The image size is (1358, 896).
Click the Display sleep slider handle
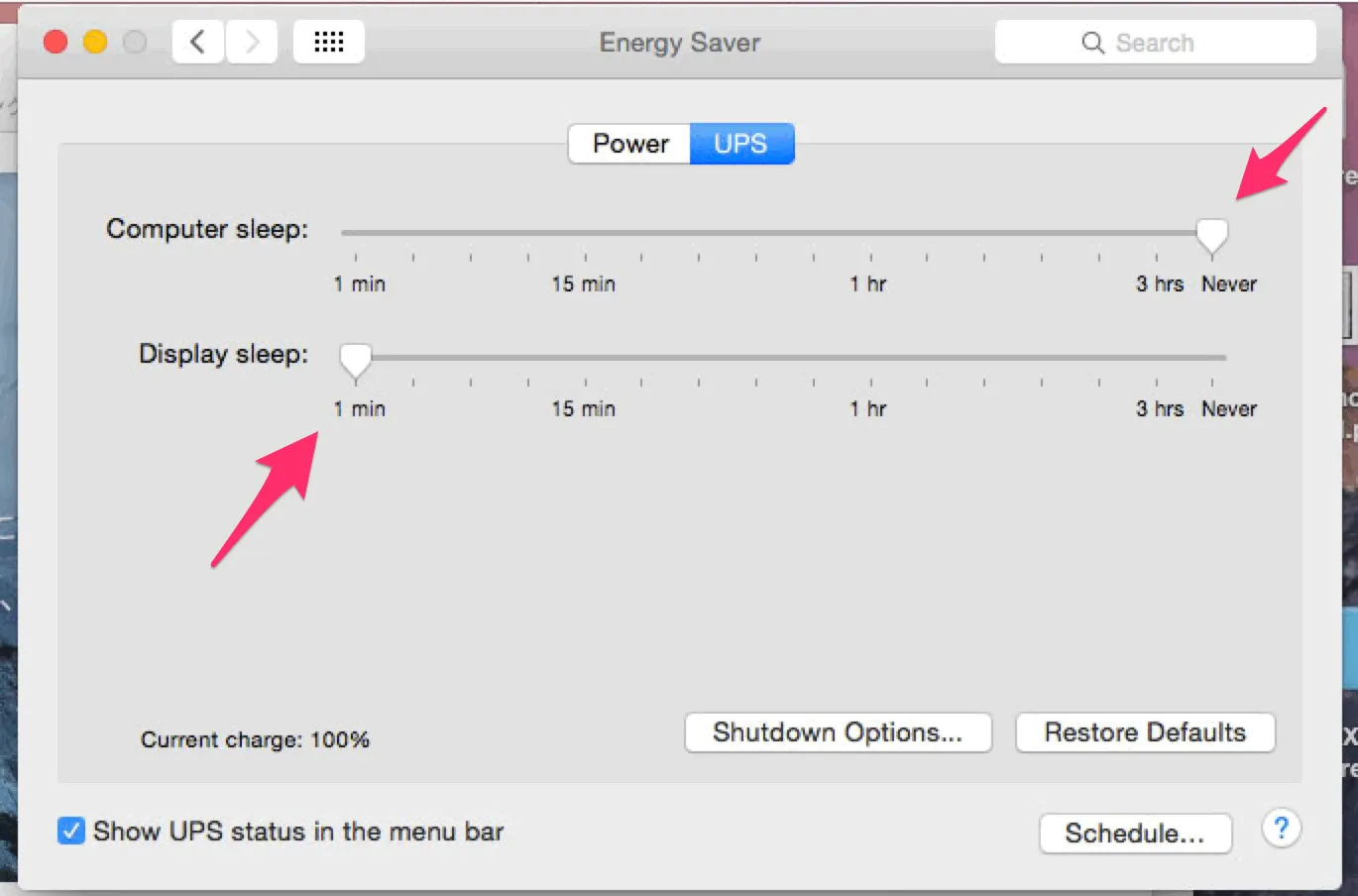pos(356,359)
